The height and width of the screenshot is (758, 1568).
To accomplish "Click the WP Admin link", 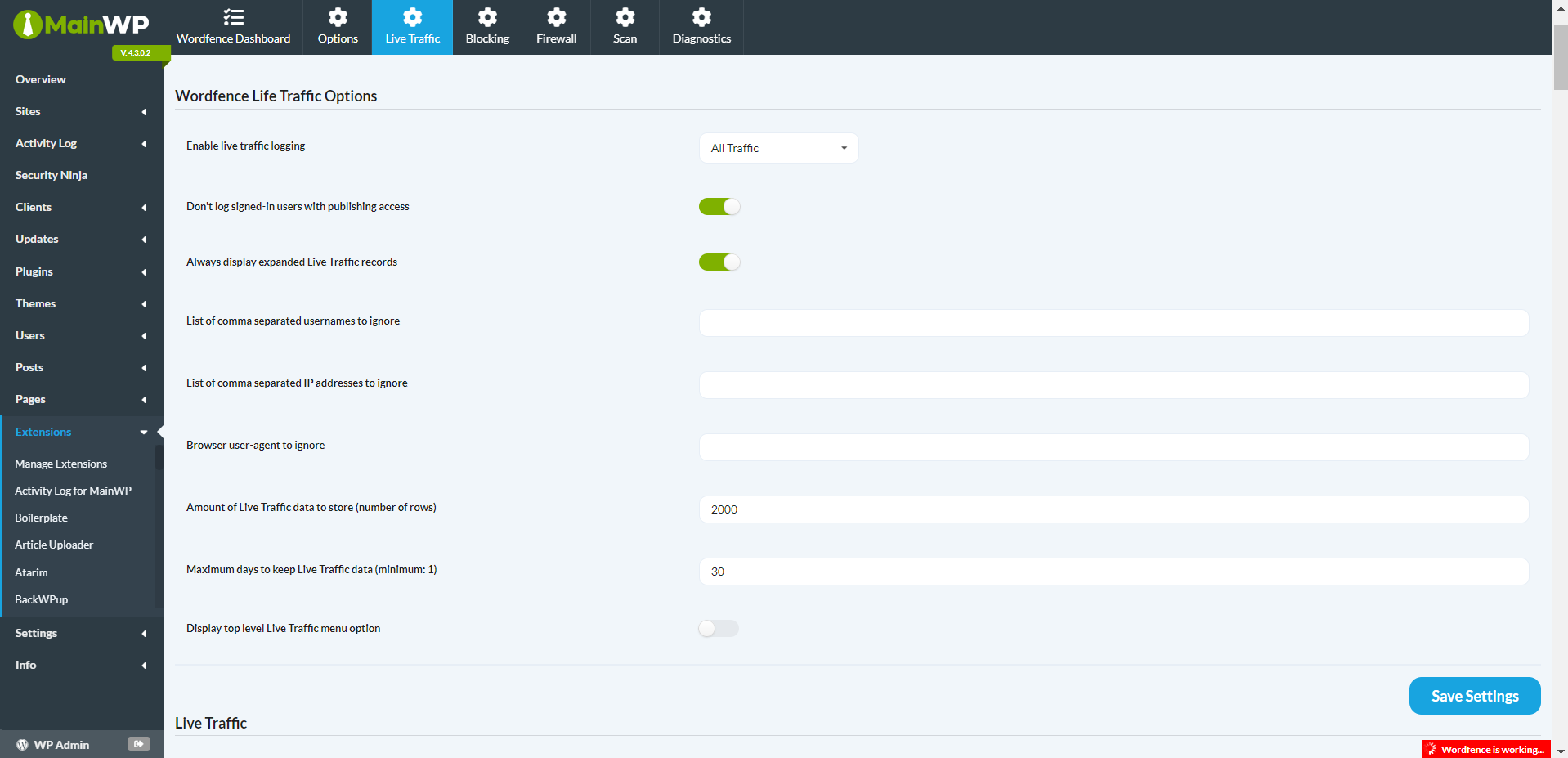I will coord(61,745).
